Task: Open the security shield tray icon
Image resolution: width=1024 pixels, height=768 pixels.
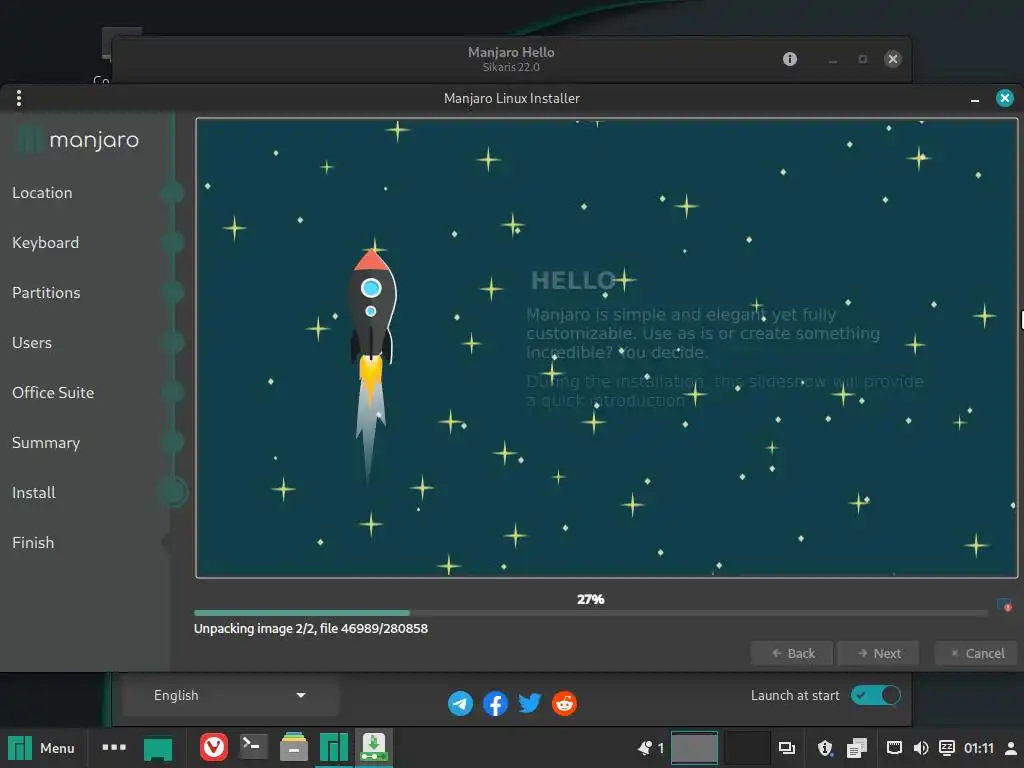Action: click(x=825, y=748)
